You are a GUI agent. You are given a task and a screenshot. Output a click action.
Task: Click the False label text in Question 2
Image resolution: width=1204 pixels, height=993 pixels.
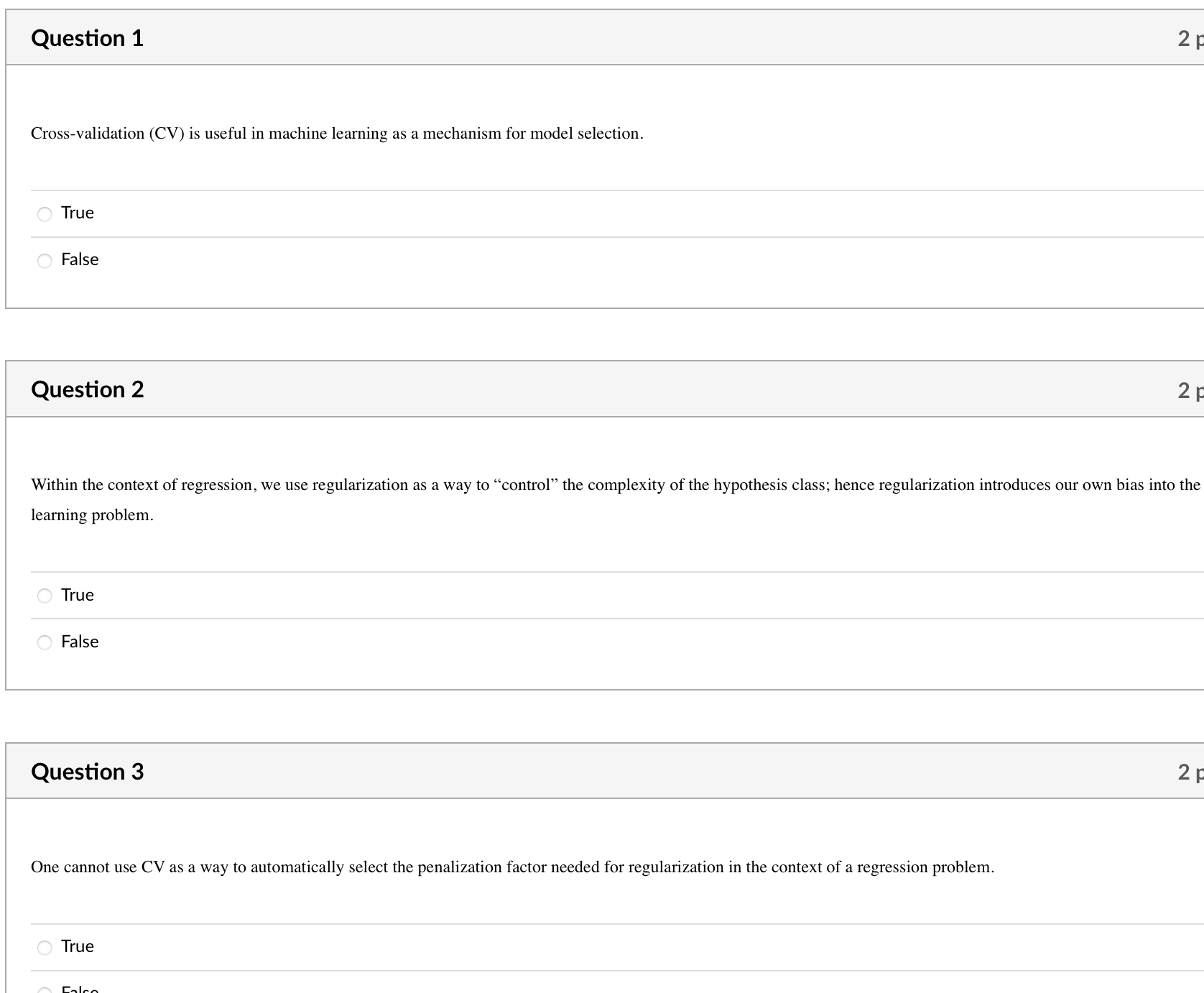(x=79, y=642)
